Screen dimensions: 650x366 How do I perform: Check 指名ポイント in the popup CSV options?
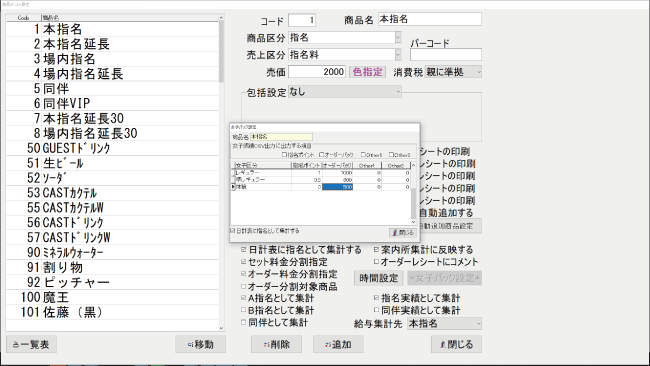point(284,155)
